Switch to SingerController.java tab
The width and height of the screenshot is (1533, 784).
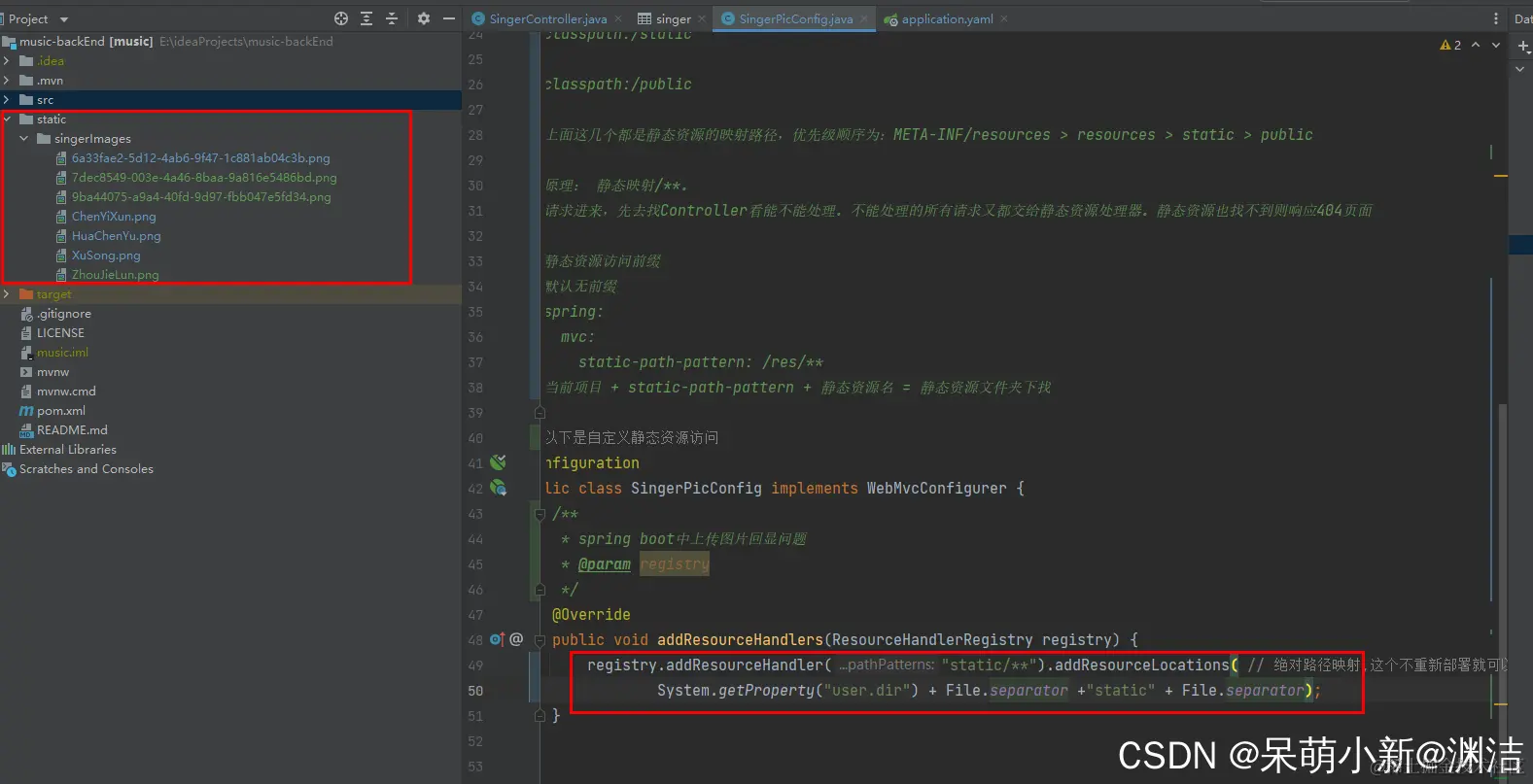pyautogui.click(x=548, y=18)
